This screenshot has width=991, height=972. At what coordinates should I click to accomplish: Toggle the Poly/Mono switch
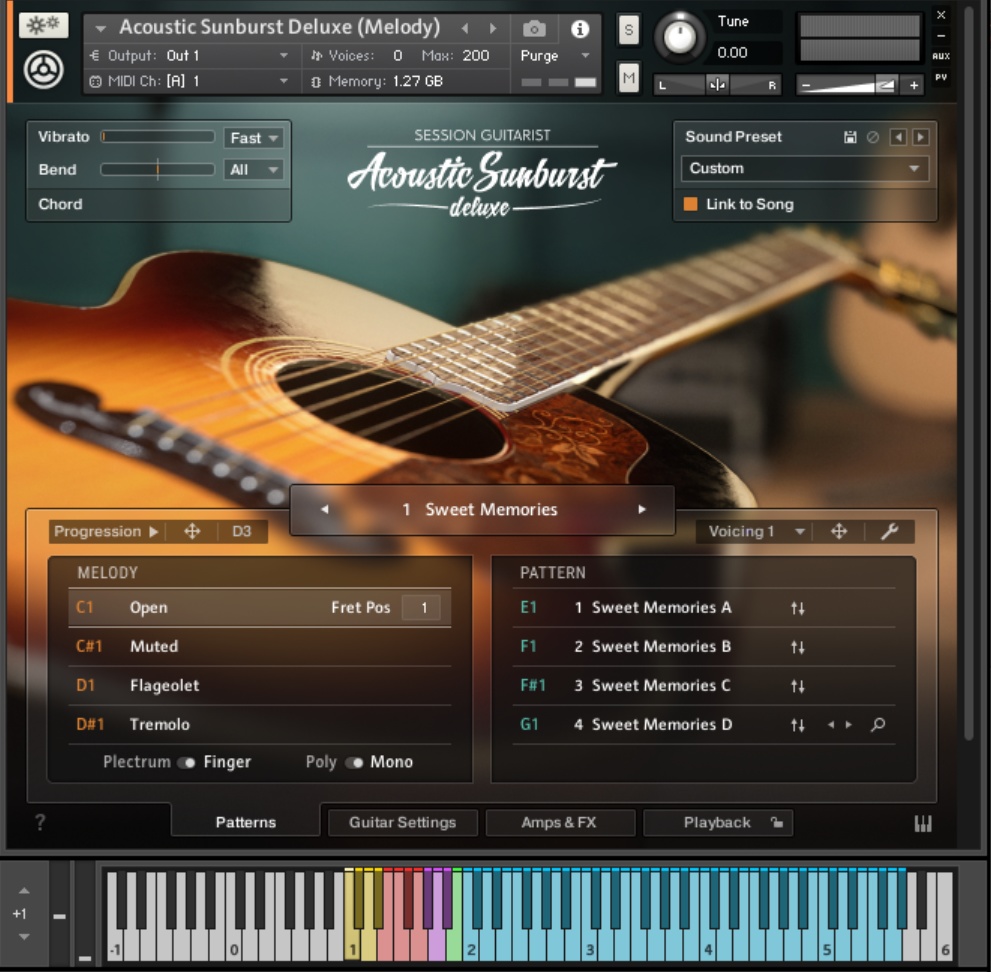pyautogui.click(x=354, y=762)
